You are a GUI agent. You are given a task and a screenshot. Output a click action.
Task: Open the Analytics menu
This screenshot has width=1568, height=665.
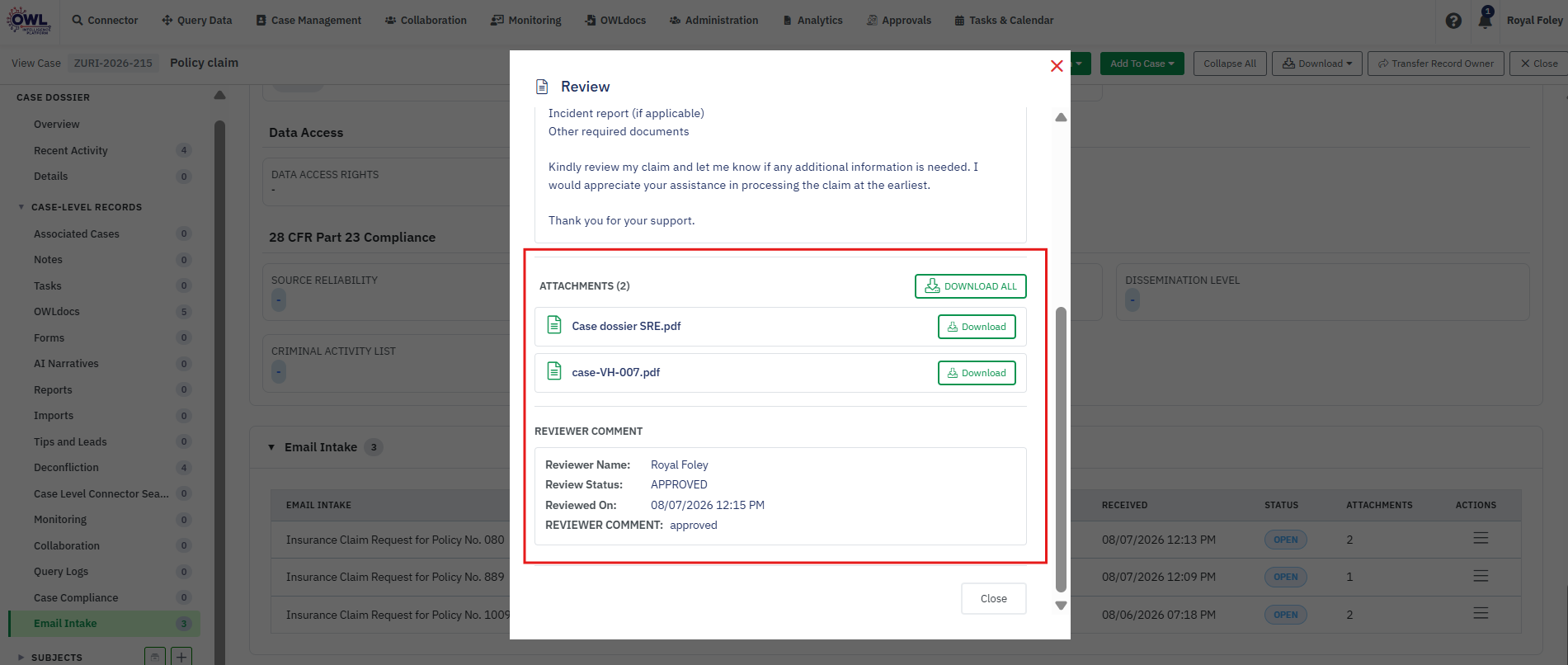point(812,21)
